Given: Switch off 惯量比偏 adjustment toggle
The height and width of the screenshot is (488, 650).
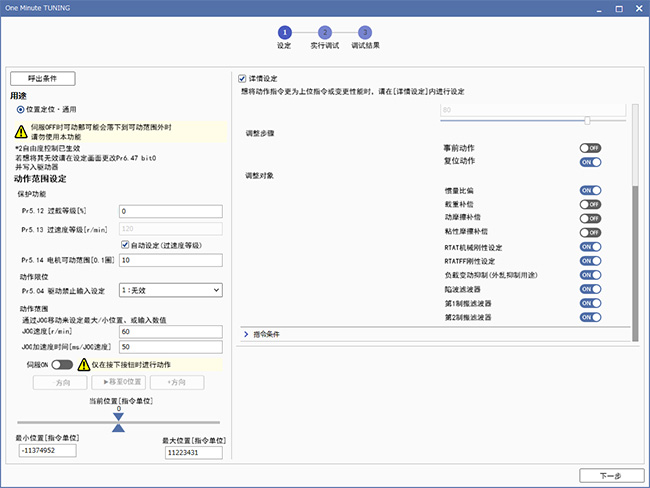Looking at the screenshot, I should [590, 190].
